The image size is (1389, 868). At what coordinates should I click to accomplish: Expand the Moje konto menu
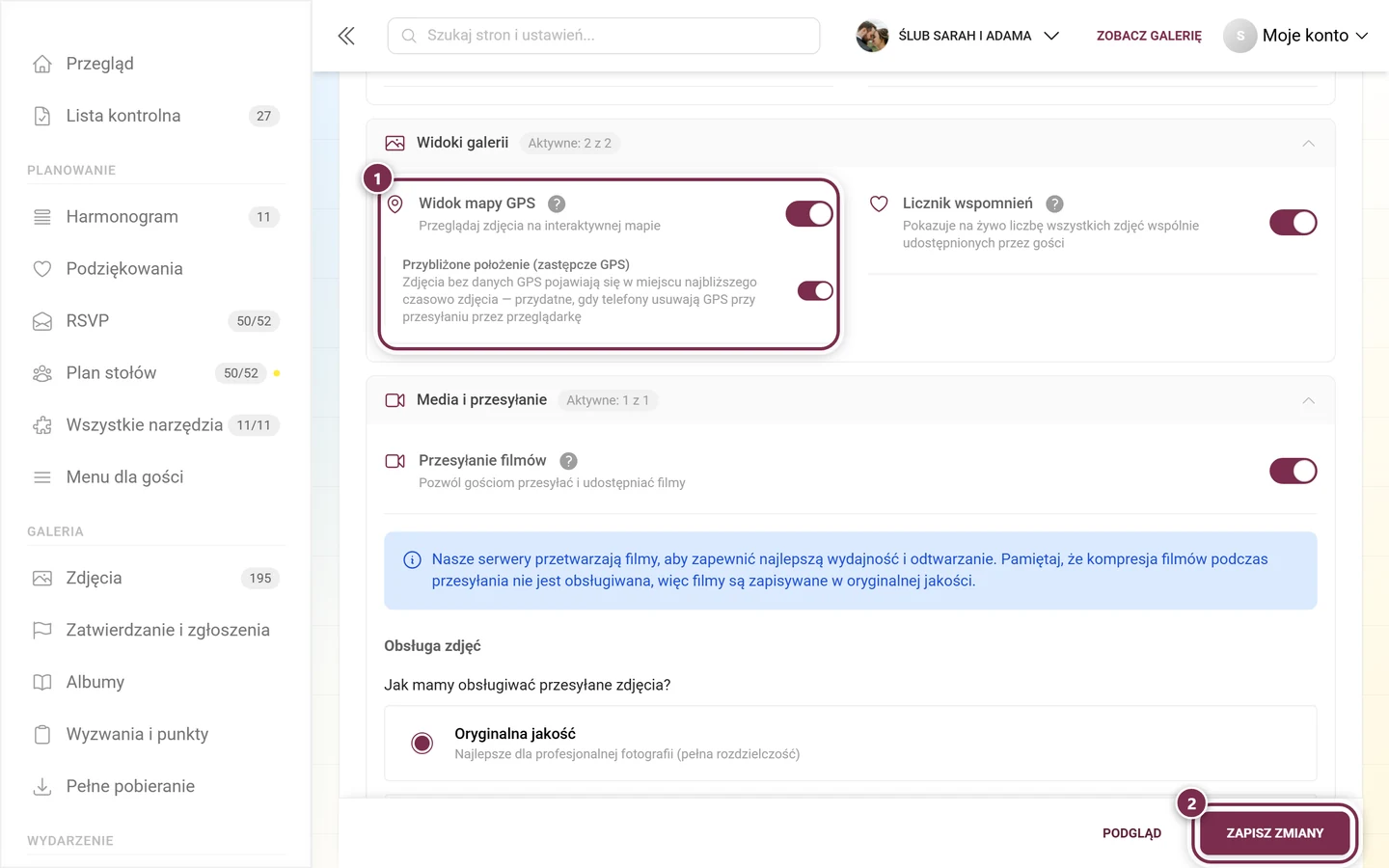coord(1296,36)
